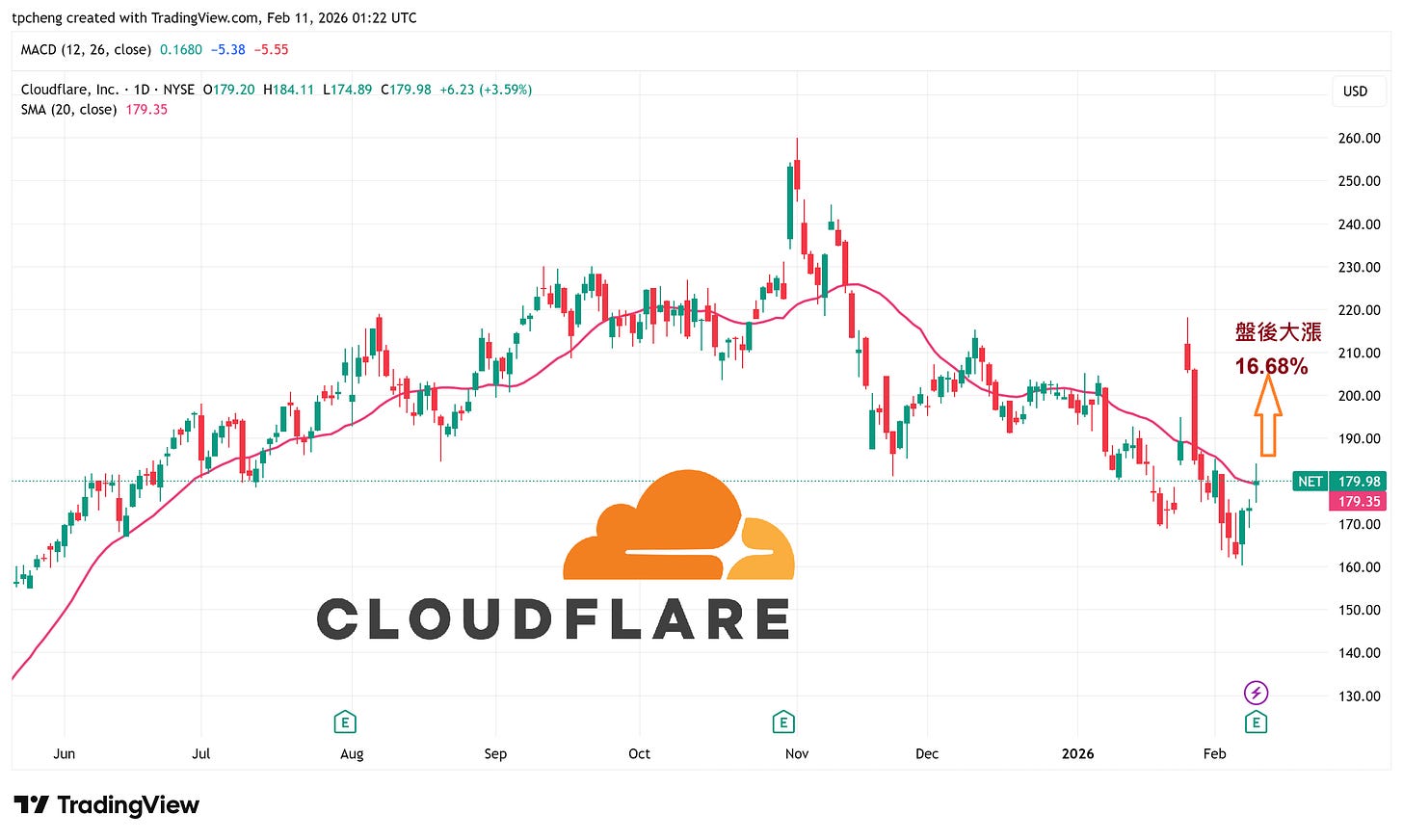This screenshot has height=840, width=1403.
Task: Click the 140.00 price axis label
Action: (x=1359, y=653)
